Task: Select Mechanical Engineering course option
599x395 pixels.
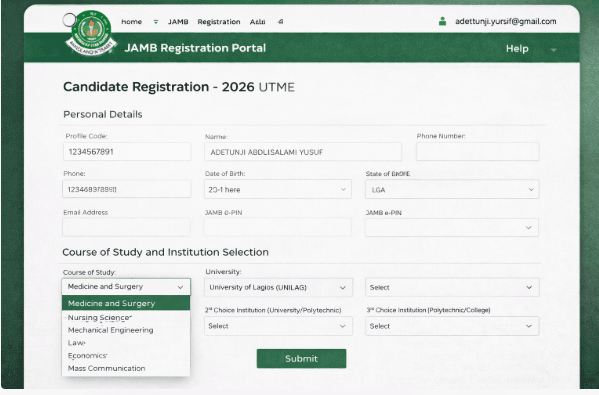Action: [x=126, y=330]
